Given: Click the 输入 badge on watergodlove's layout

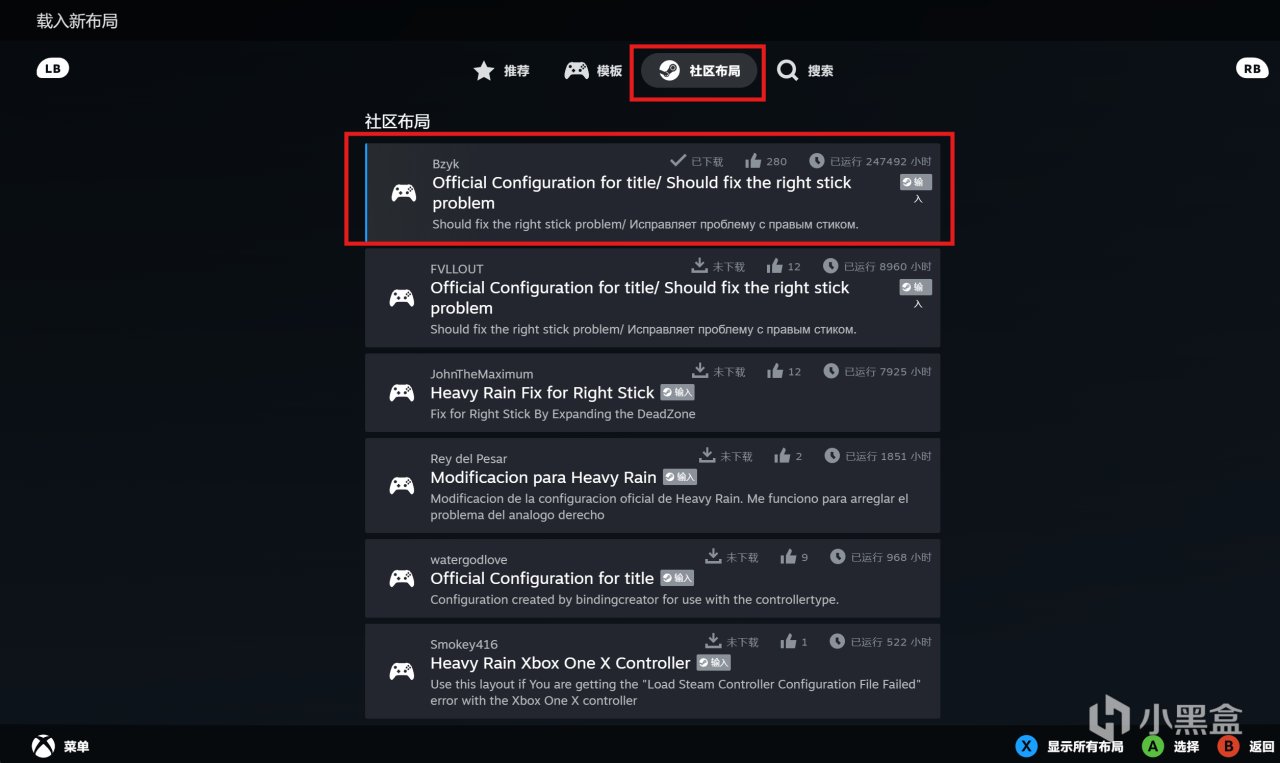Looking at the screenshot, I should click(x=677, y=578).
